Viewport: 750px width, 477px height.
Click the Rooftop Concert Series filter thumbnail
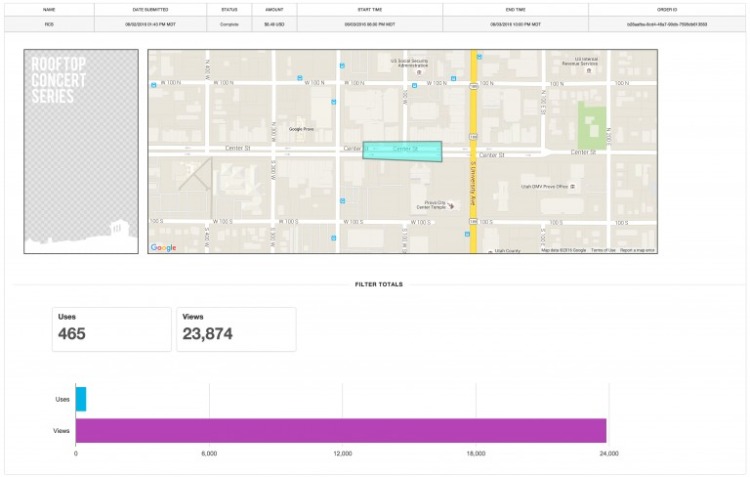(80, 151)
